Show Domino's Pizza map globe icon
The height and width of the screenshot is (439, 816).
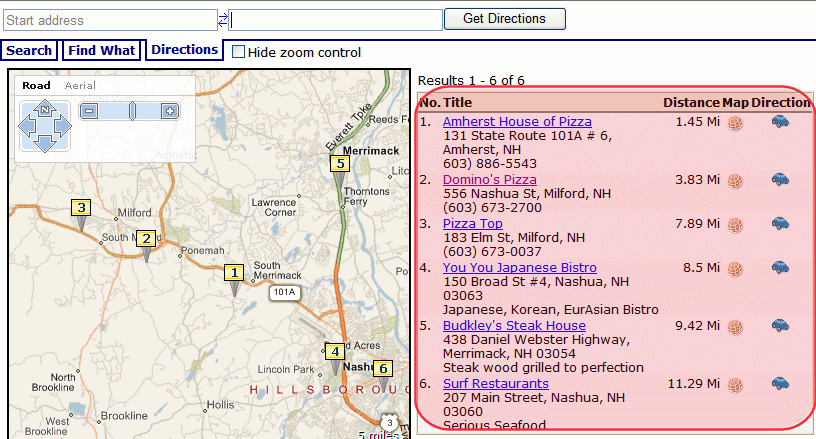tap(735, 182)
